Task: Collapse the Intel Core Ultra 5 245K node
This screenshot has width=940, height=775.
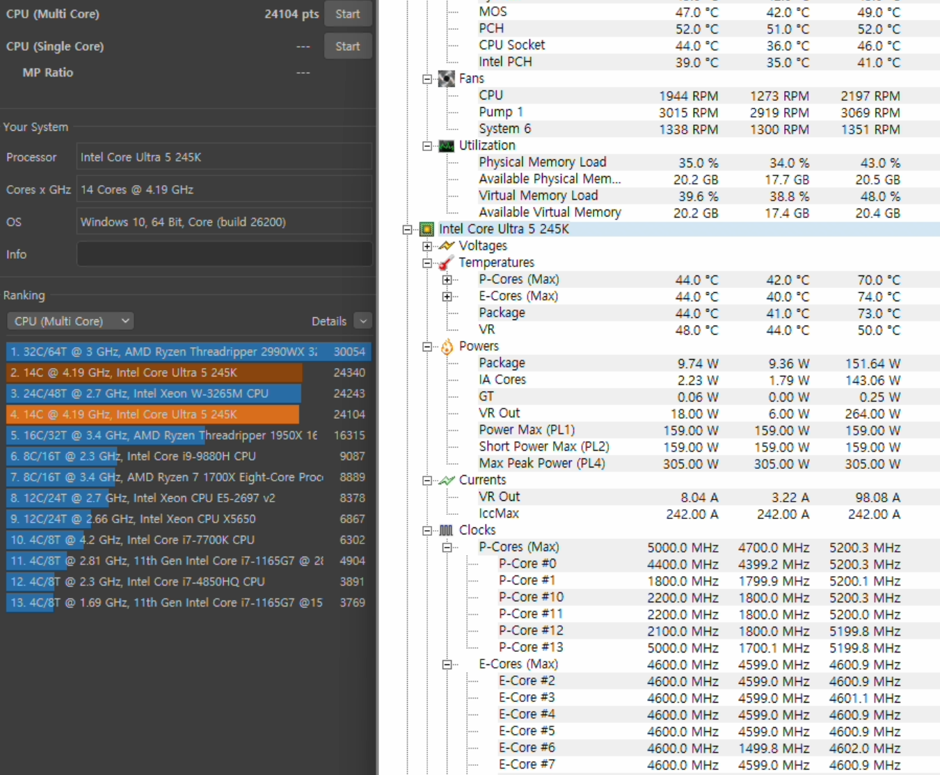Action: 408,230
